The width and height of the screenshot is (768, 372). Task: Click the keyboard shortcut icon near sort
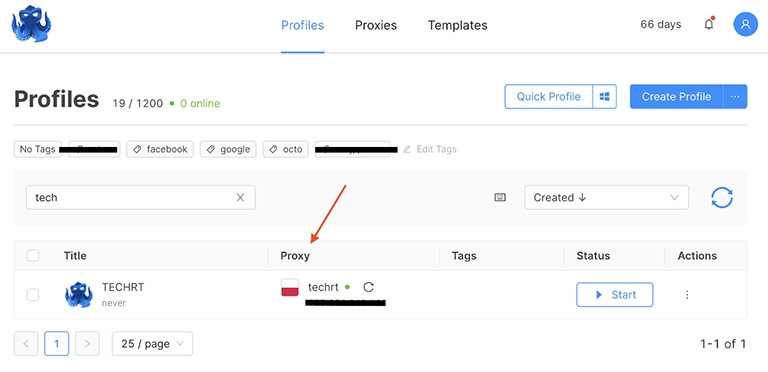click(500, 198)
